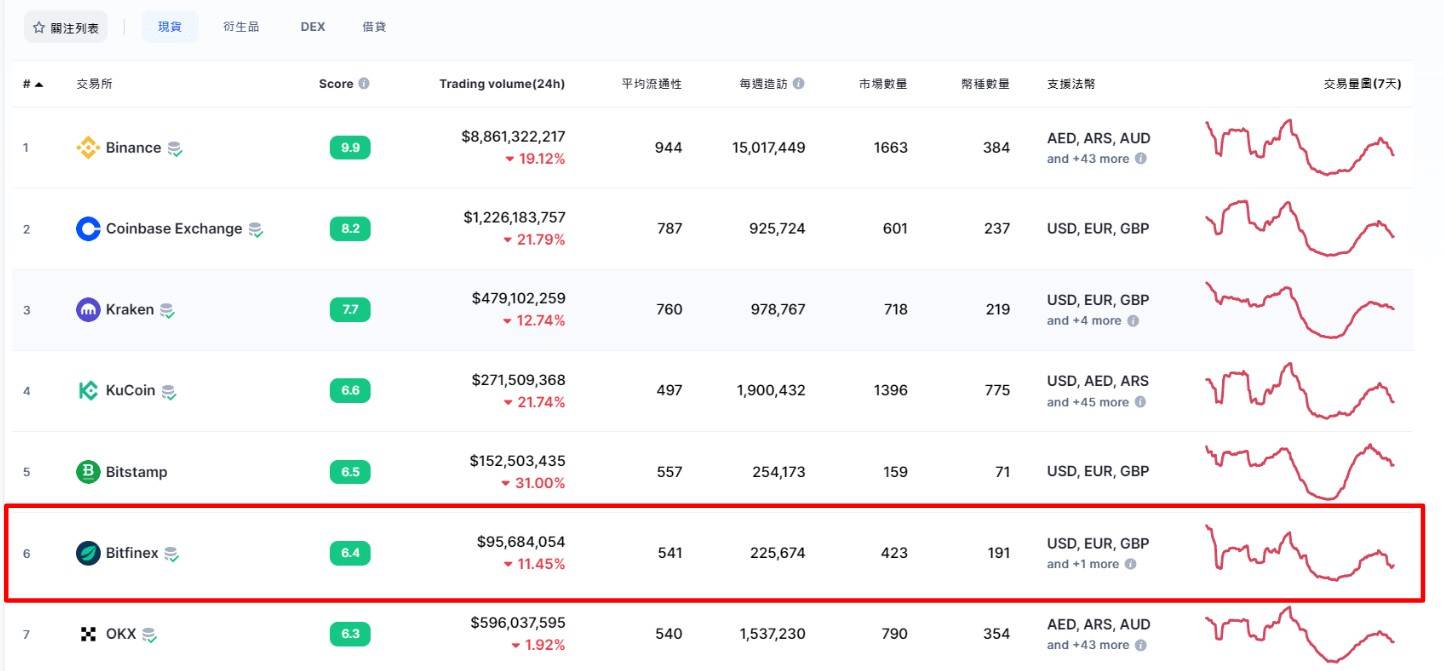Viewport: 1444px width, 671px height.
Task: Open the OKX exchange link
Action: coord(121,634)
